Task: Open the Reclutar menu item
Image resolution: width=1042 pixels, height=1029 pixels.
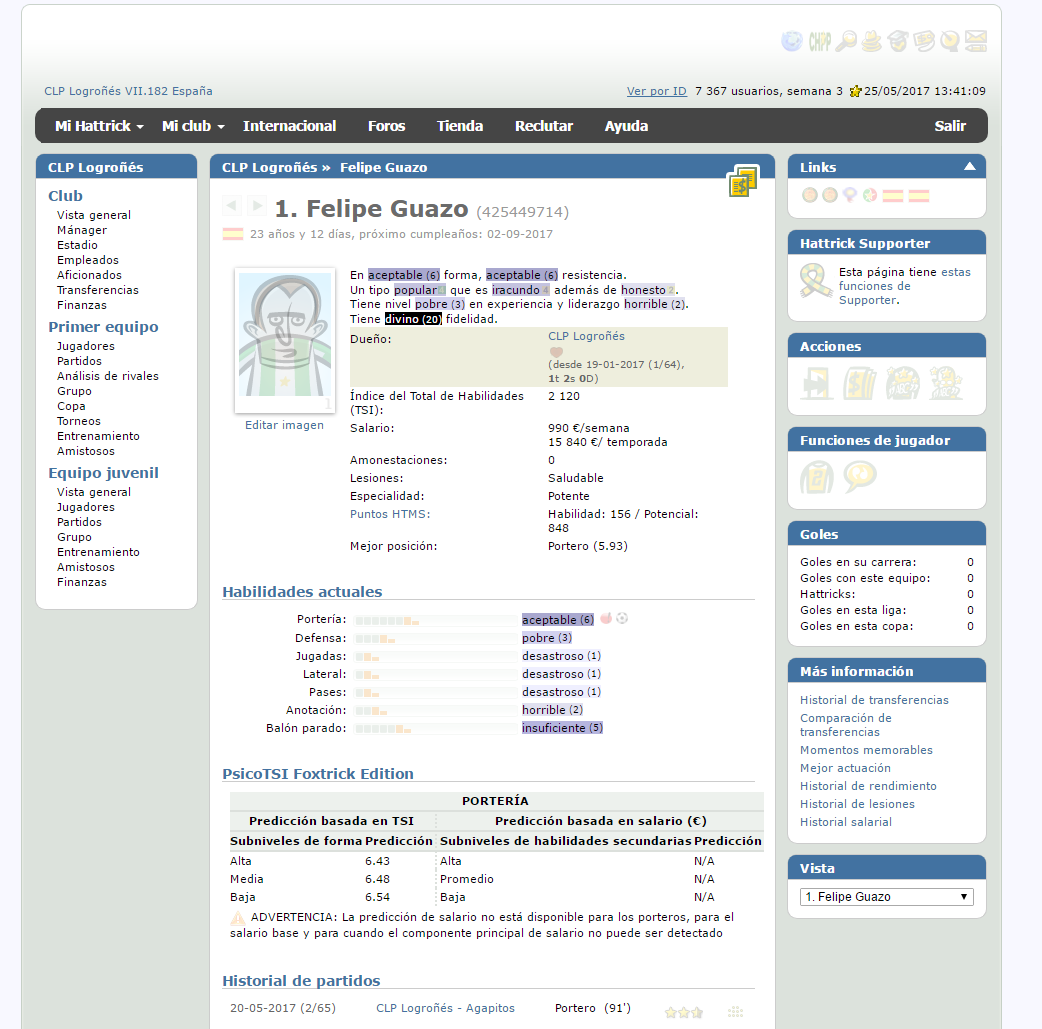Action: click(x=544, y=126)
